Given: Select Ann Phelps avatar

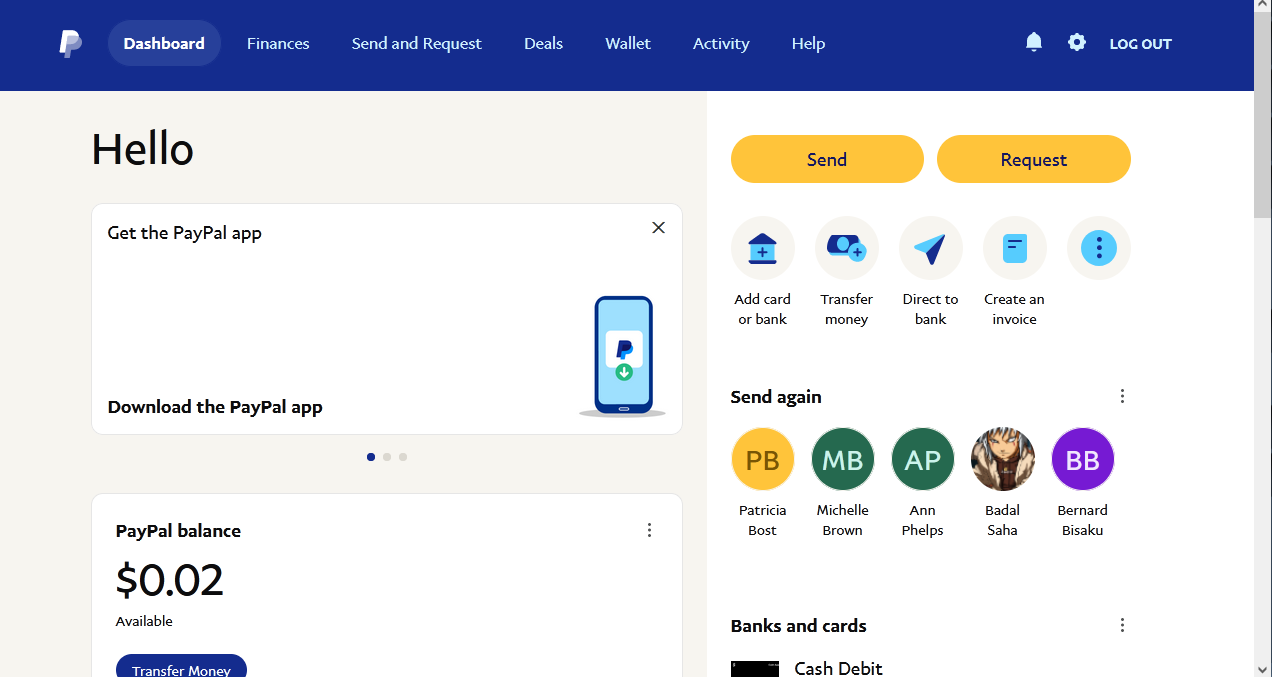Looking at the screenshot, I should (923, 460).
